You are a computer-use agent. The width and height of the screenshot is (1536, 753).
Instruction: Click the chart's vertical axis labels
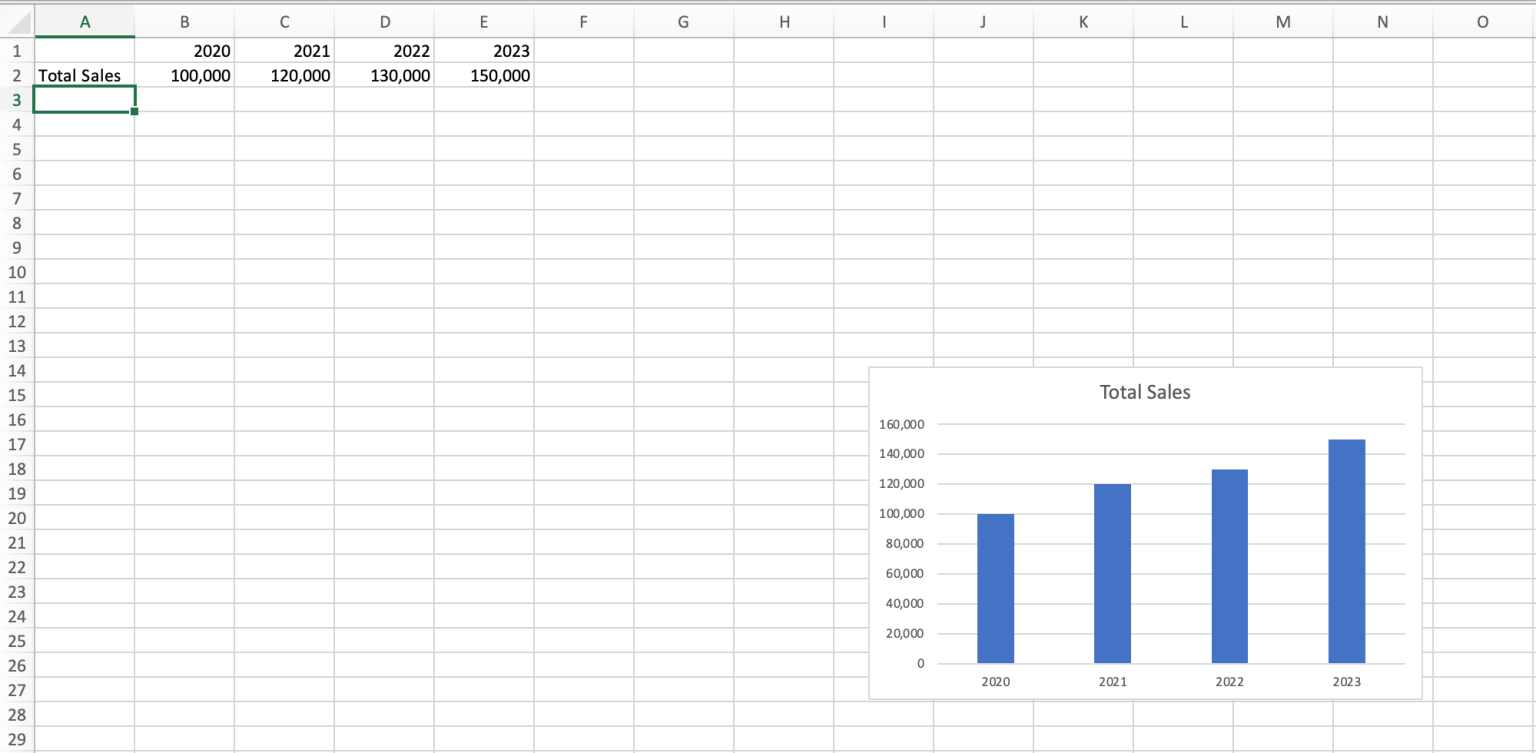[902, 543]
